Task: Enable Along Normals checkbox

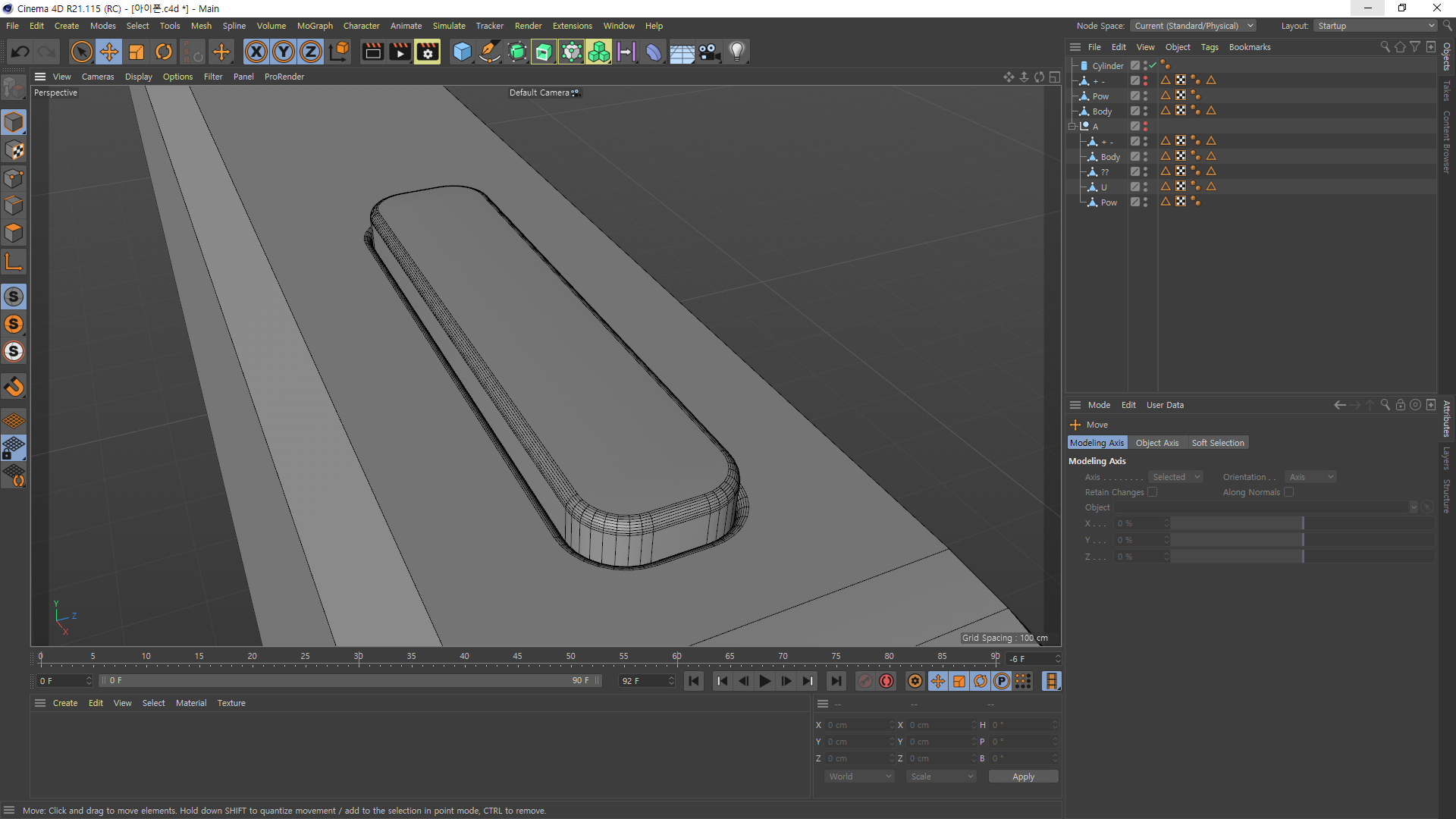Action: tap(1288, 492)
